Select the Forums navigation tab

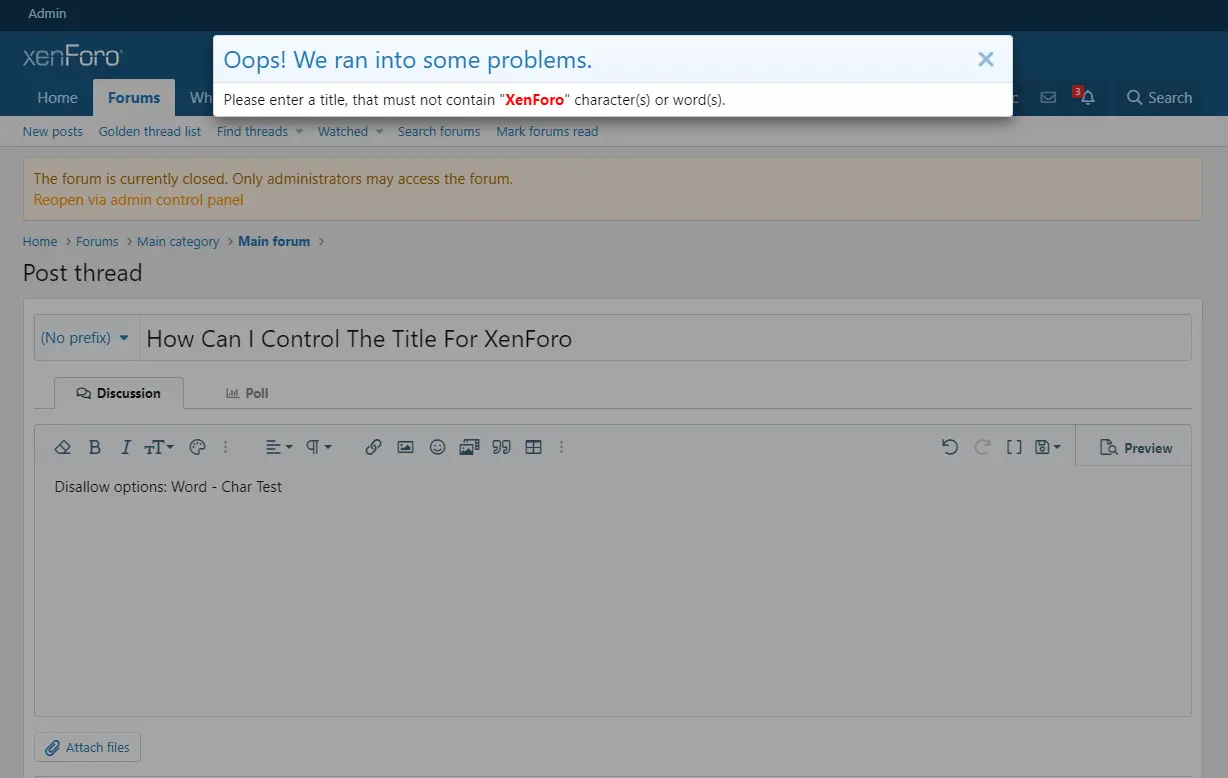point(134,98)
